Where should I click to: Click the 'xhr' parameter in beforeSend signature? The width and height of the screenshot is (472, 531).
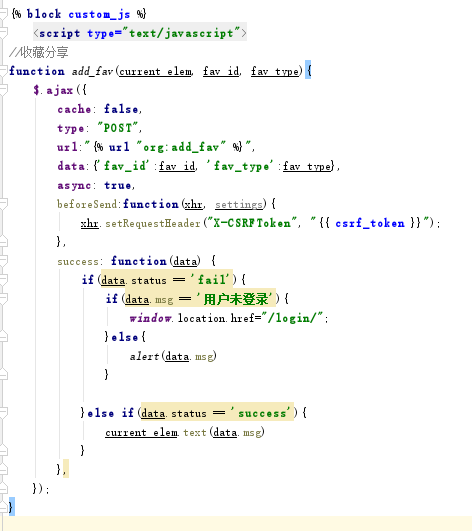click(x=194, y=204)
